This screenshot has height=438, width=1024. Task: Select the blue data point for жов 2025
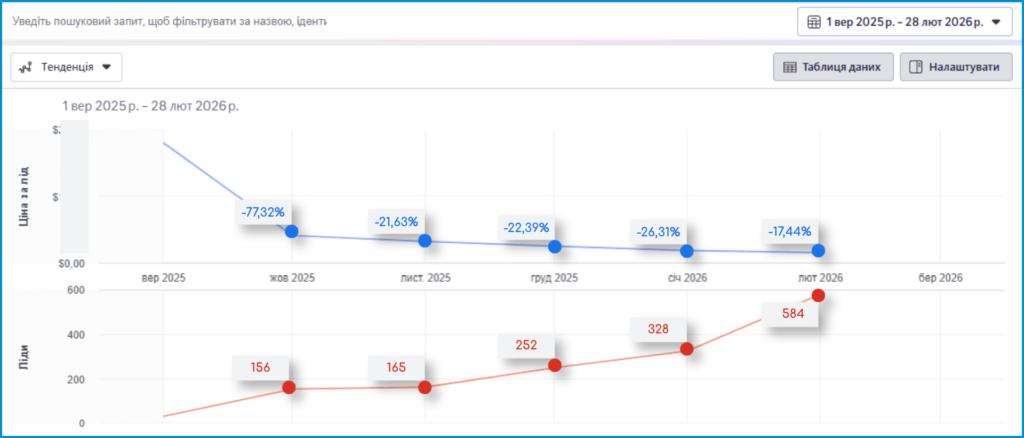[x=291, y=232]
